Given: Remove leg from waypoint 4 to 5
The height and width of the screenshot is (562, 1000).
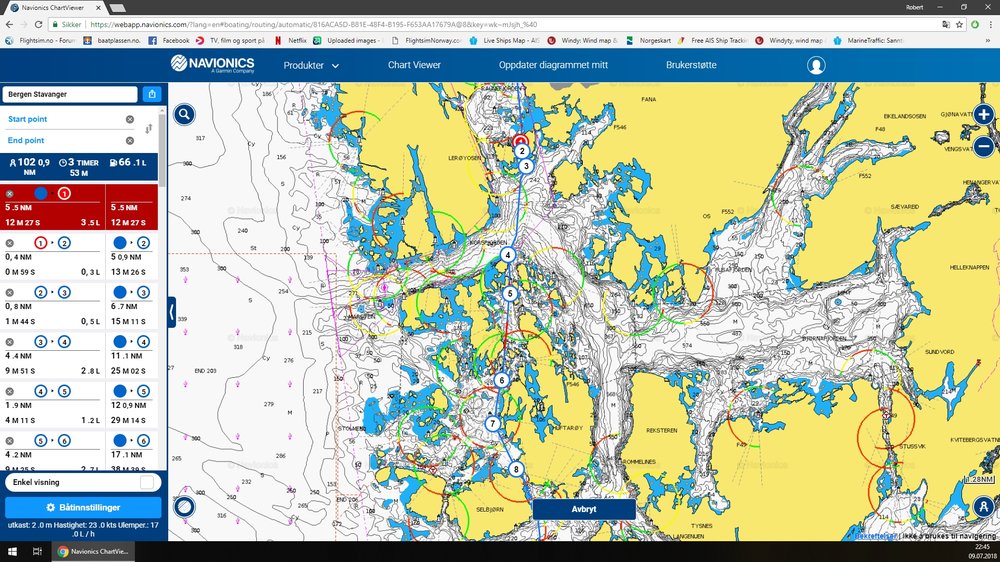Looking at the screenshot, I should coord(10,392).
